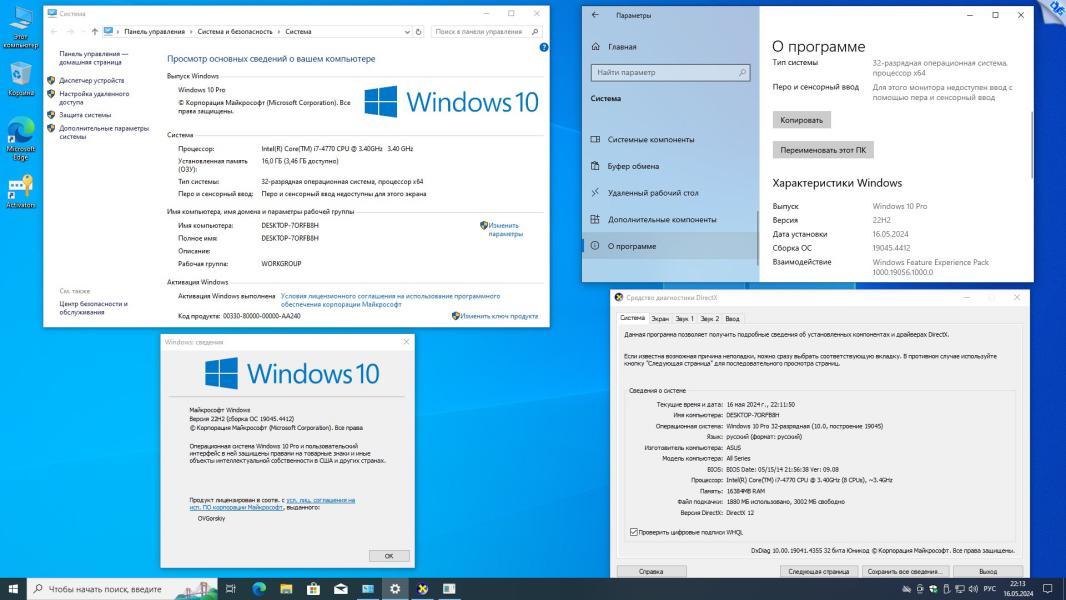Switch to the Звук 1 tab
1066x600 pixels.
pyautogui.click(x=685, y=319)
